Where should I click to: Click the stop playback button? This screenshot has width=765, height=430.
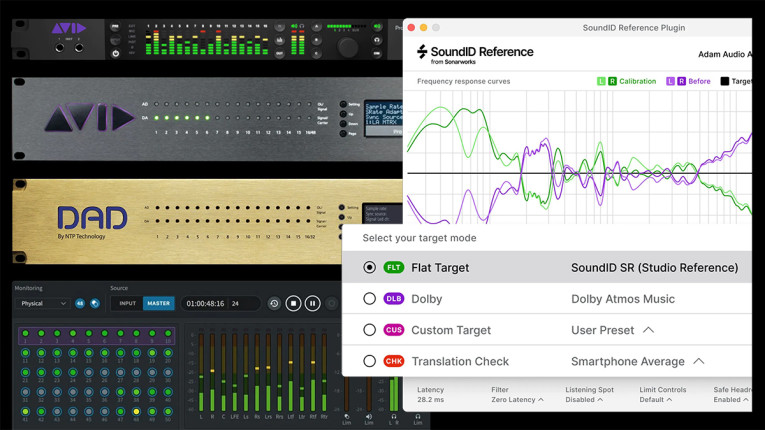[293, 304]
